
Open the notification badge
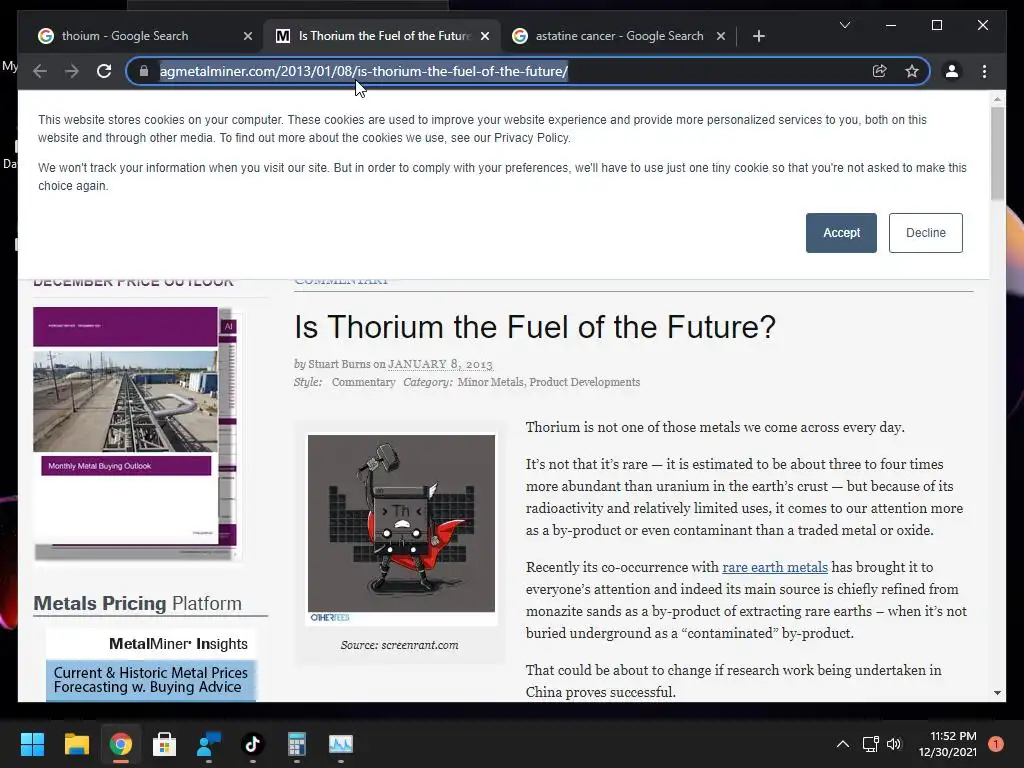(x=995, y=744)
